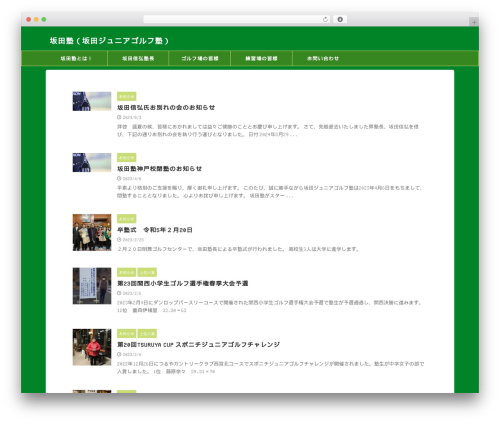Screen dimensions: 500x423
Task: Click thumbnail of 神戸校閉塾 article
Action: 92,163
